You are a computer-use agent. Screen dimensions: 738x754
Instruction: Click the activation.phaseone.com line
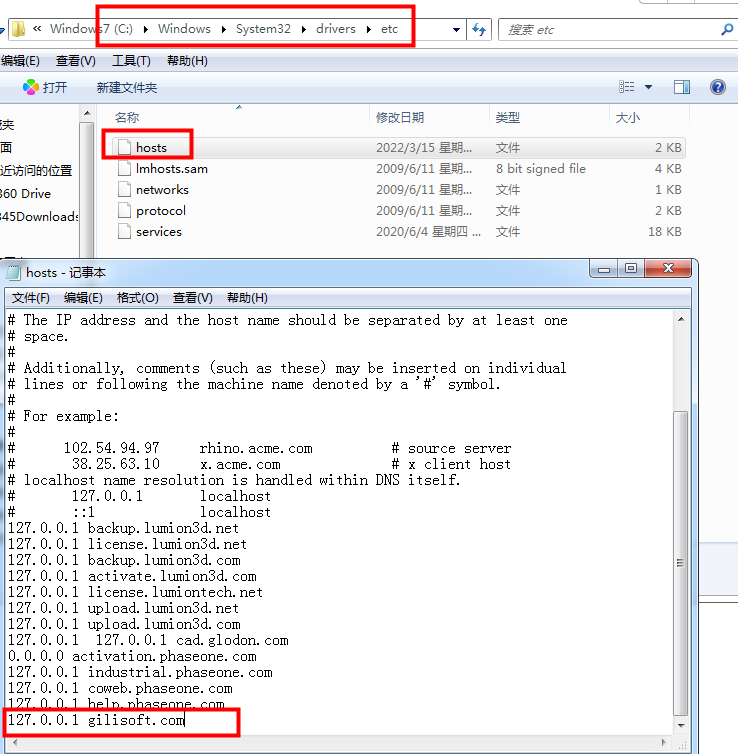point(132,656)
